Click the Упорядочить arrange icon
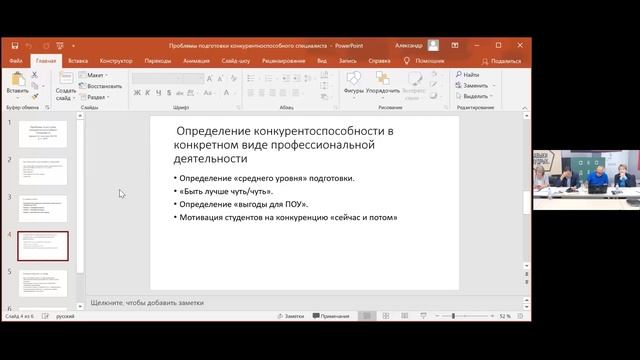 (x=382, y=78)
